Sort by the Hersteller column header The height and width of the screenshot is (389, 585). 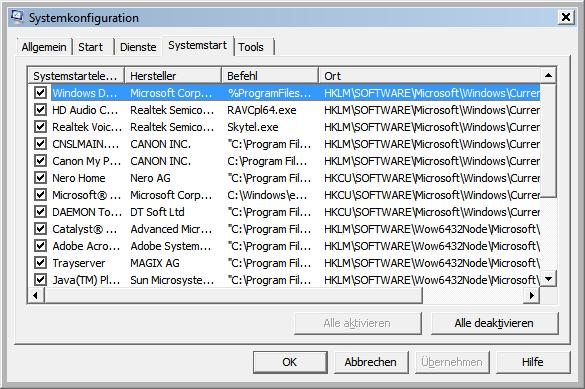coord(173,76)
